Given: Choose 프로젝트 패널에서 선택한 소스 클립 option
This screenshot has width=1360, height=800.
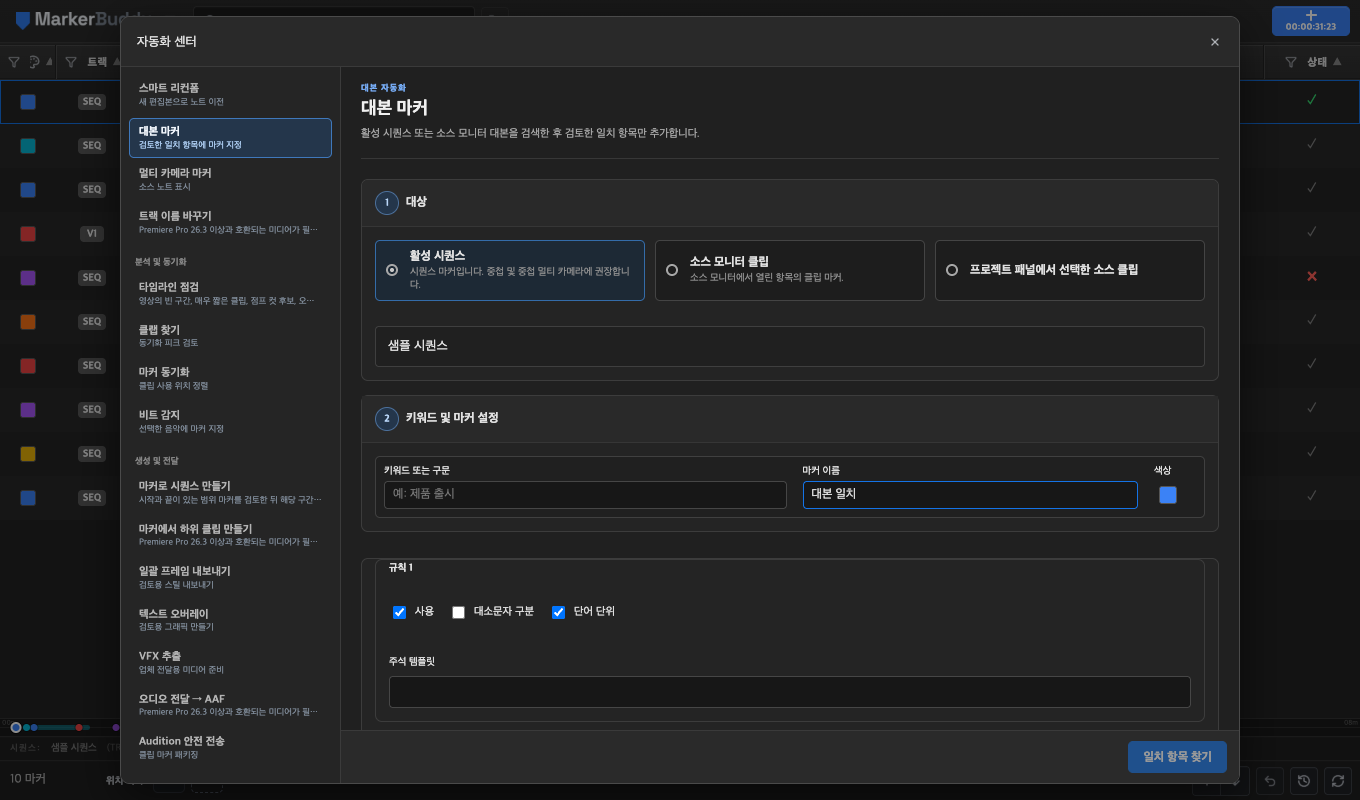Looking at the screenshot, I should pyautogui.click(x=1070, y=270).
